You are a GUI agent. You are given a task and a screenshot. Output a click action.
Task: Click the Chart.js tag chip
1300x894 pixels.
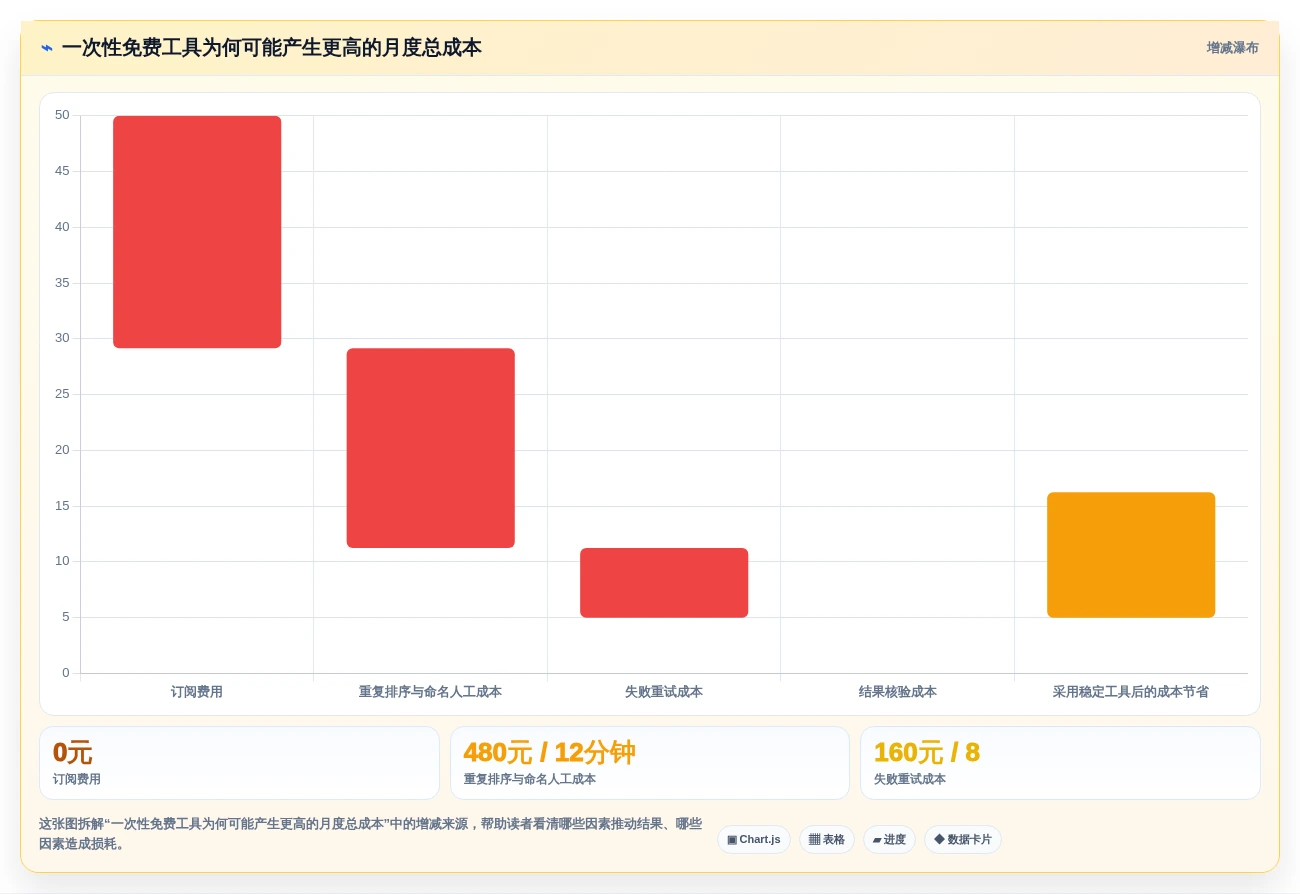click(754, 840)
